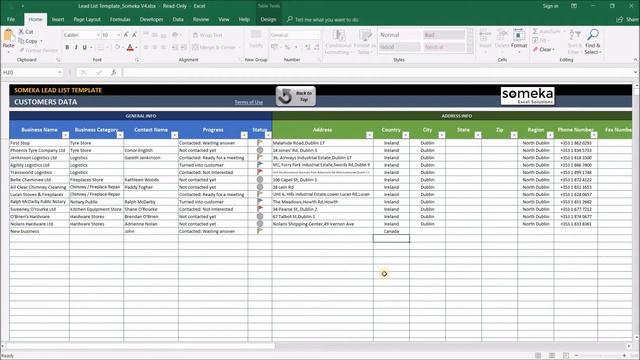The width and height of the screenshot is (640, 360).
Task: Open the City column filter dropdown
Action: 442,135
